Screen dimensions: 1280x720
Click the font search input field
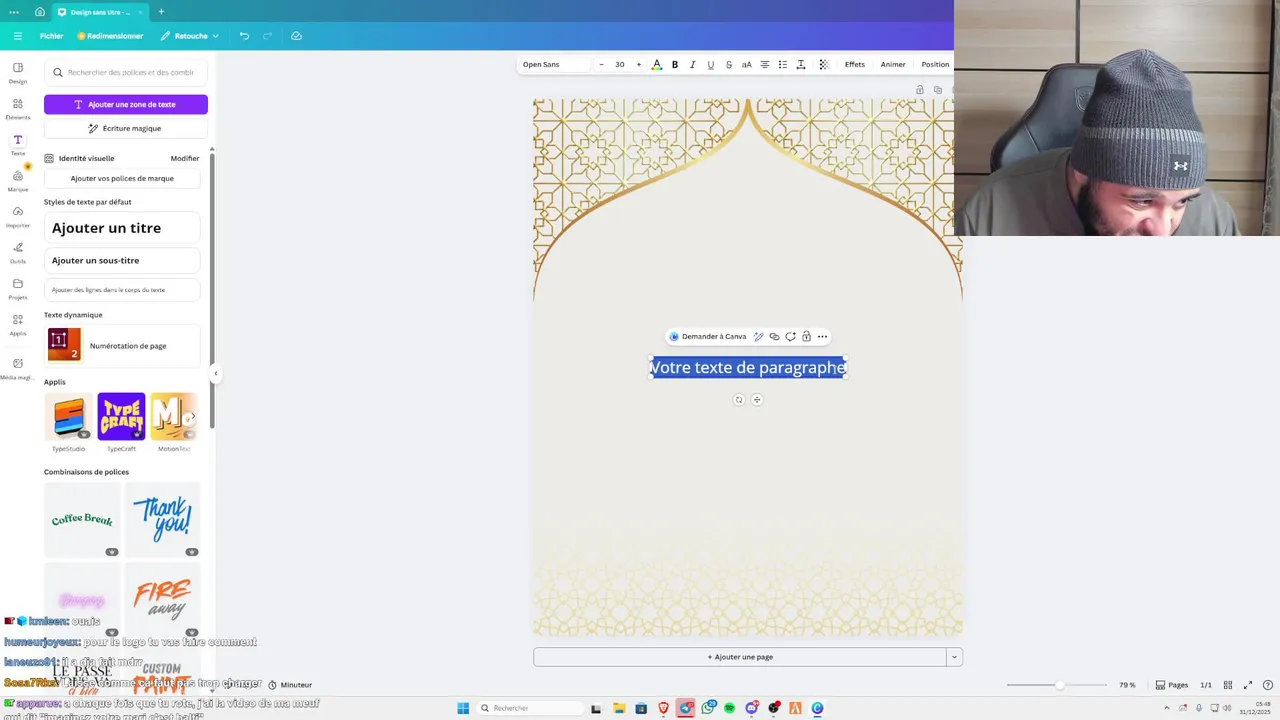click(x=126, y=72)
